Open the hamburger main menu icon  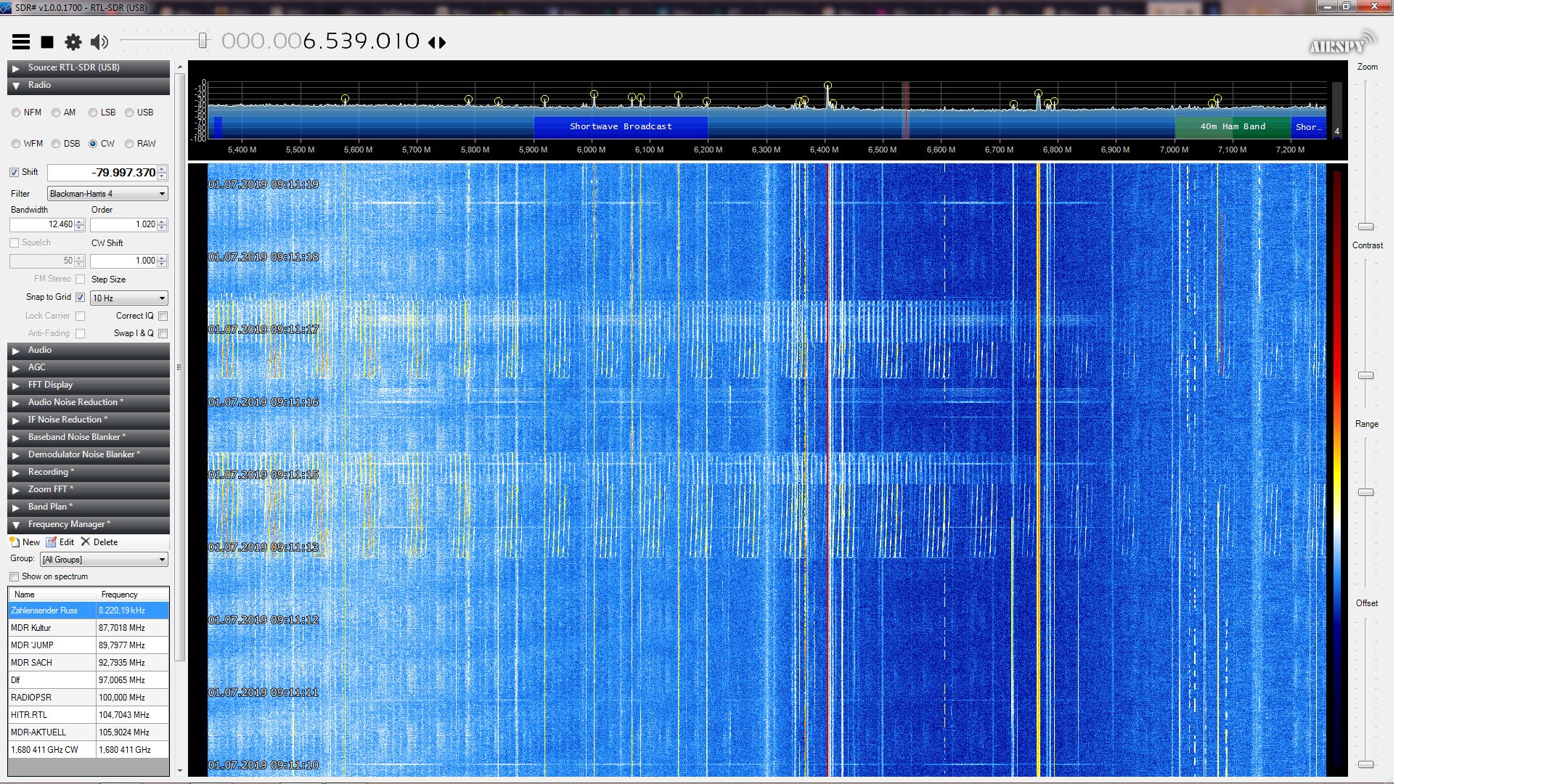[21, 42]
